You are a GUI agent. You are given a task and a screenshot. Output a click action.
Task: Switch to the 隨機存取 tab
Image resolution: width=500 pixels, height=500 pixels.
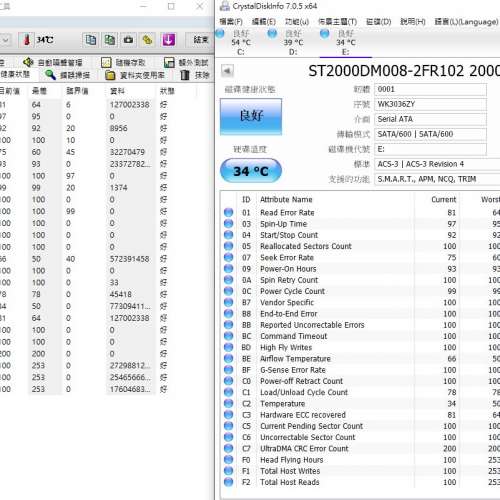pyautogui.click(x=123, y=62)
